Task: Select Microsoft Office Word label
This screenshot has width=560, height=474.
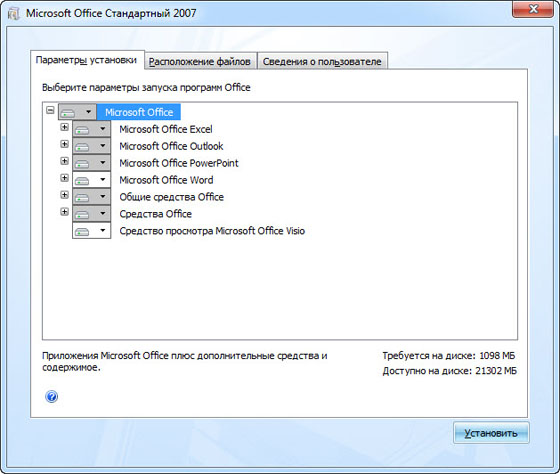Action: pyautogui.click(x=166, y=180)
